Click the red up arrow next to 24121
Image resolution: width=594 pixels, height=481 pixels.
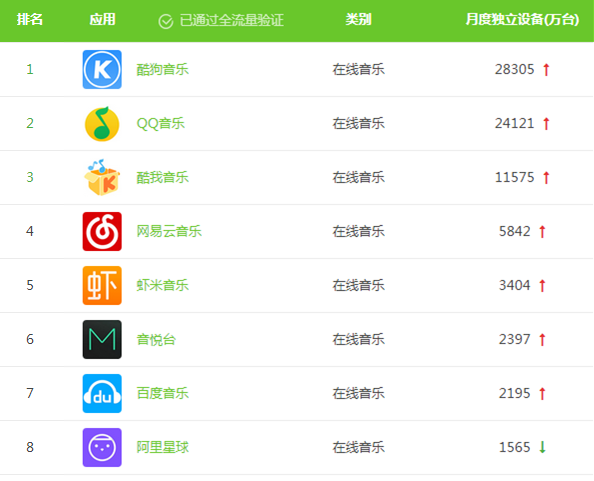tap(546, 124)
